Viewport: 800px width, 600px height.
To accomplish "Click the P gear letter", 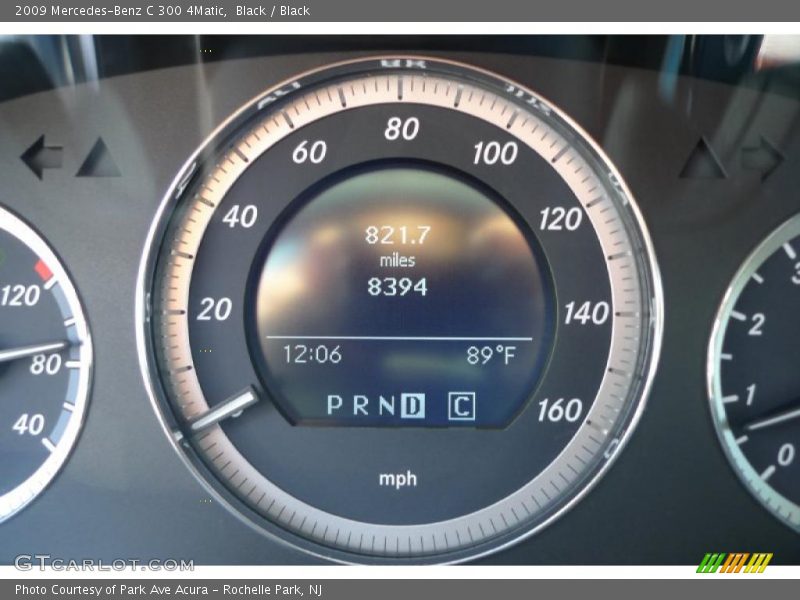I will pyautogui.click(x=335, y=405).
